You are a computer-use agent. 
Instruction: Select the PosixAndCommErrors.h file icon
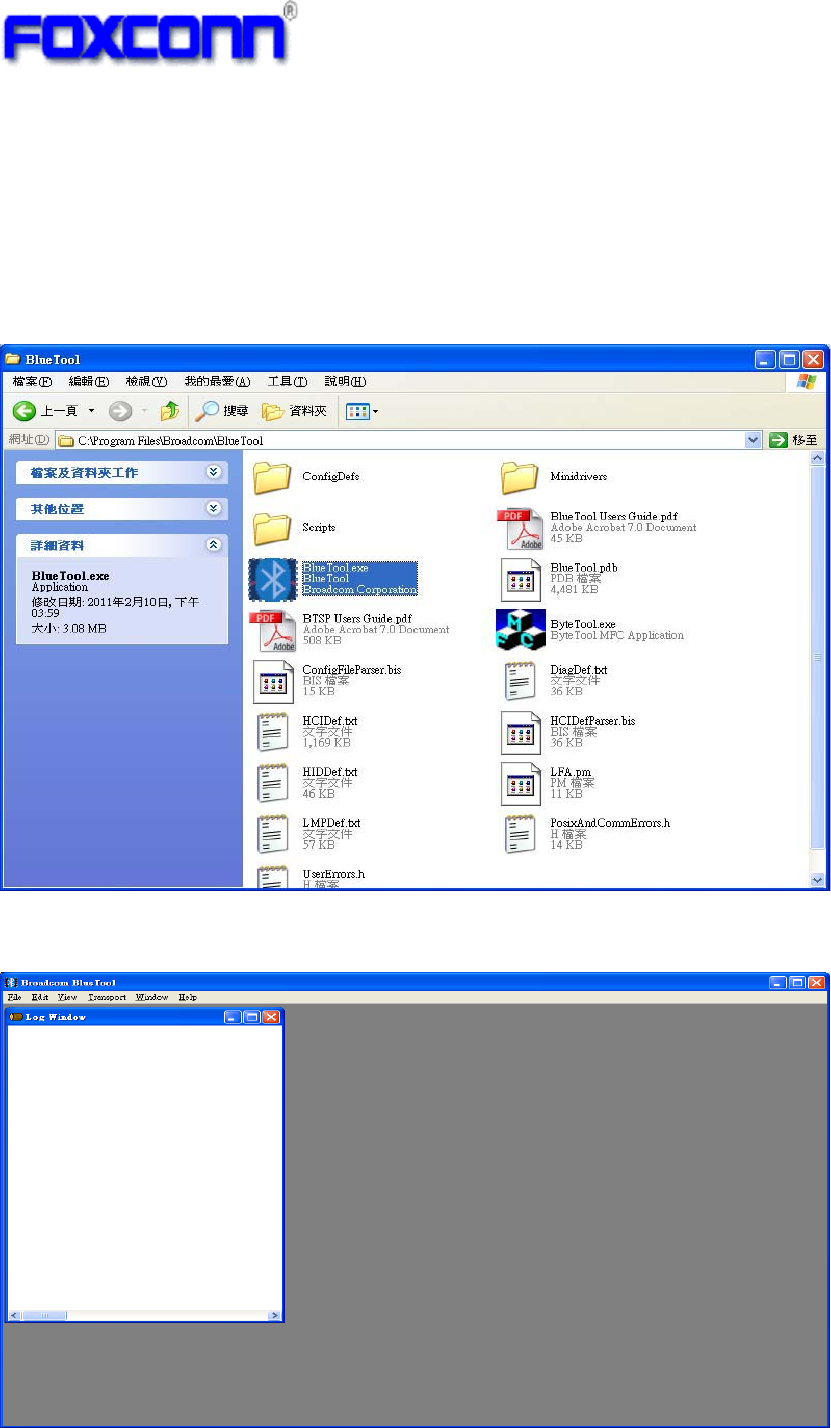point(520,835)
